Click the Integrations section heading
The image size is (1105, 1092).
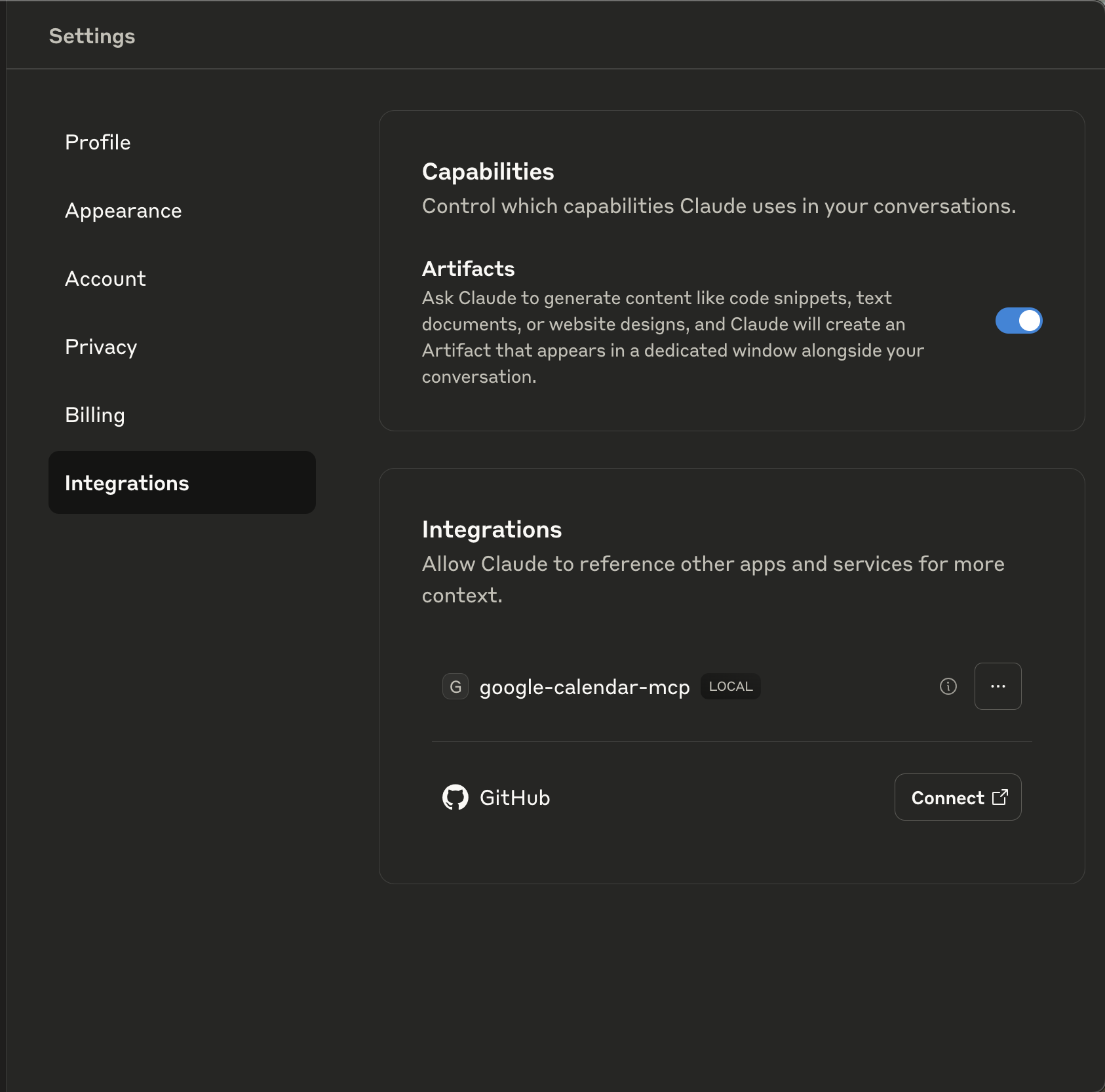coord(492,529)
